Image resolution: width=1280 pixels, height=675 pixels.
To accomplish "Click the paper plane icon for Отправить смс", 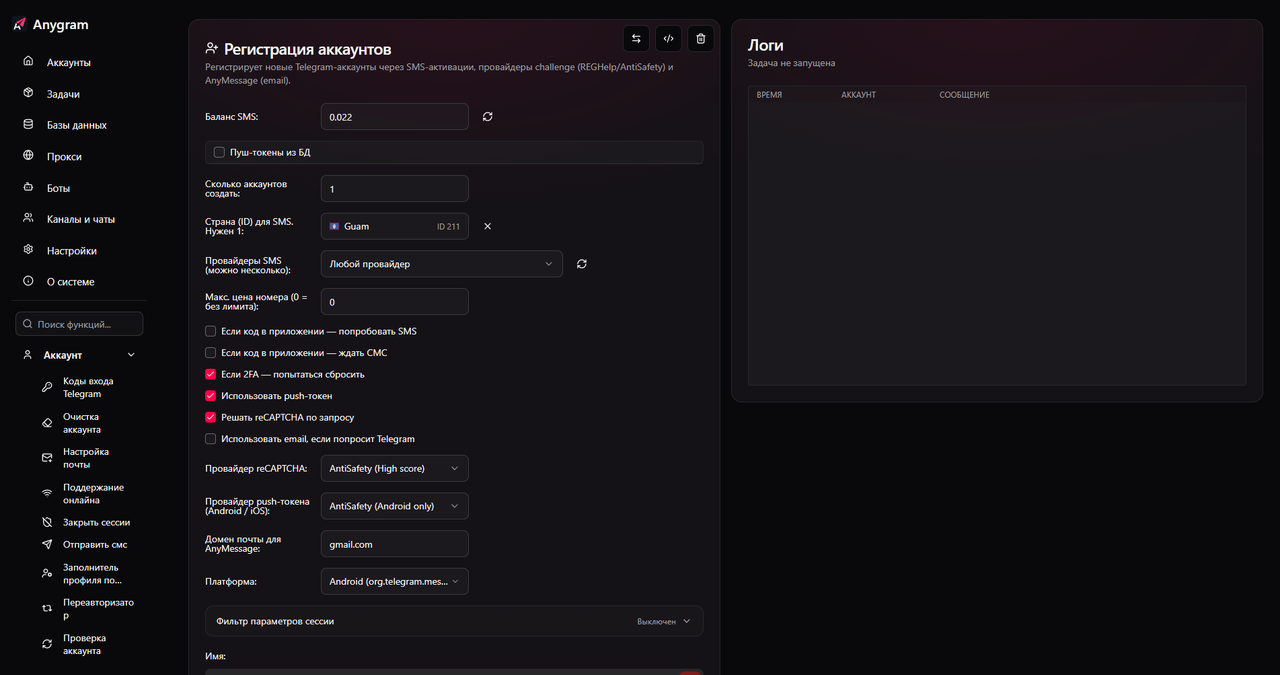I will [46, 545].
